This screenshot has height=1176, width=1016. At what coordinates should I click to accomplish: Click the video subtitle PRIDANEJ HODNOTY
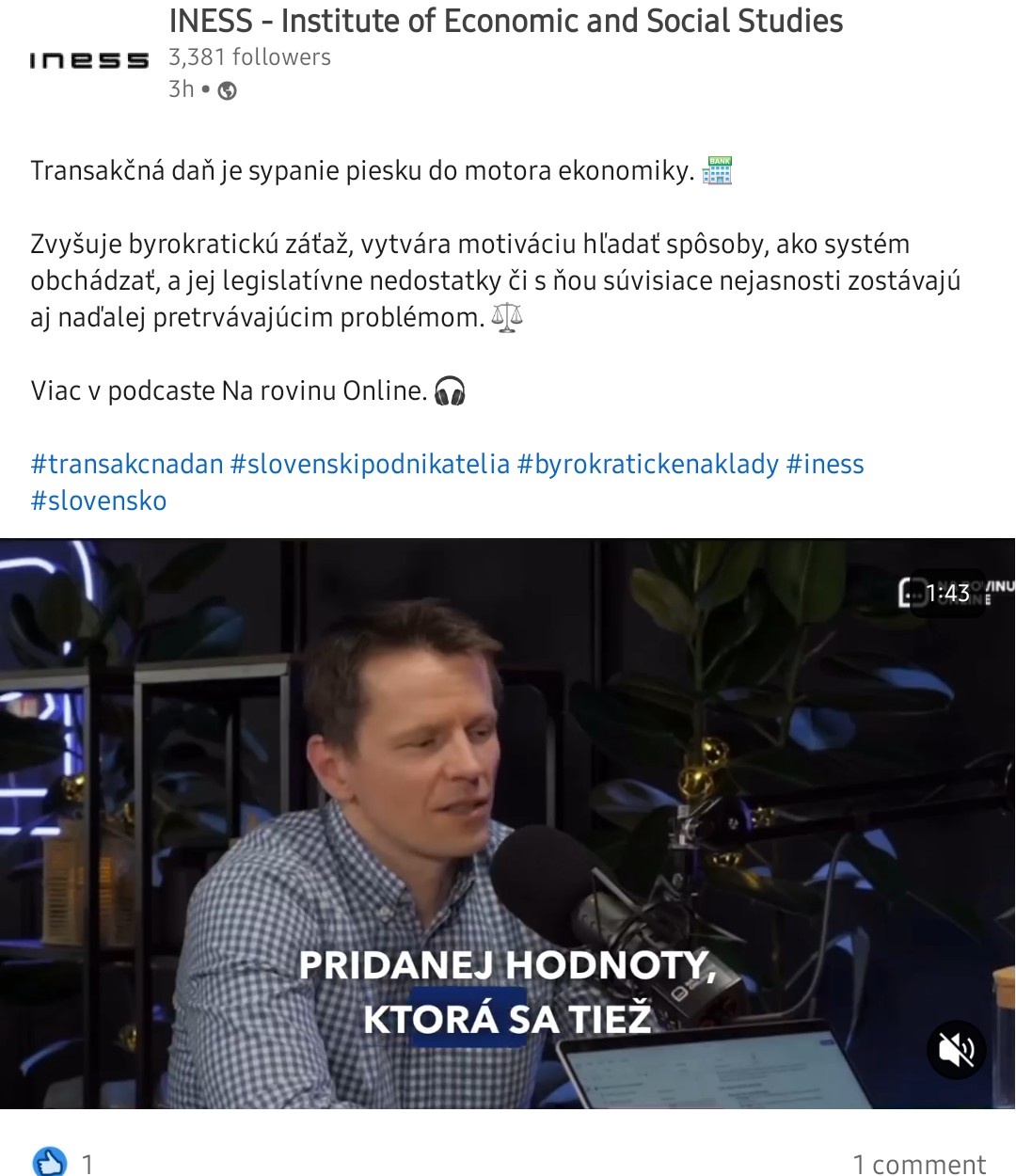508,965
